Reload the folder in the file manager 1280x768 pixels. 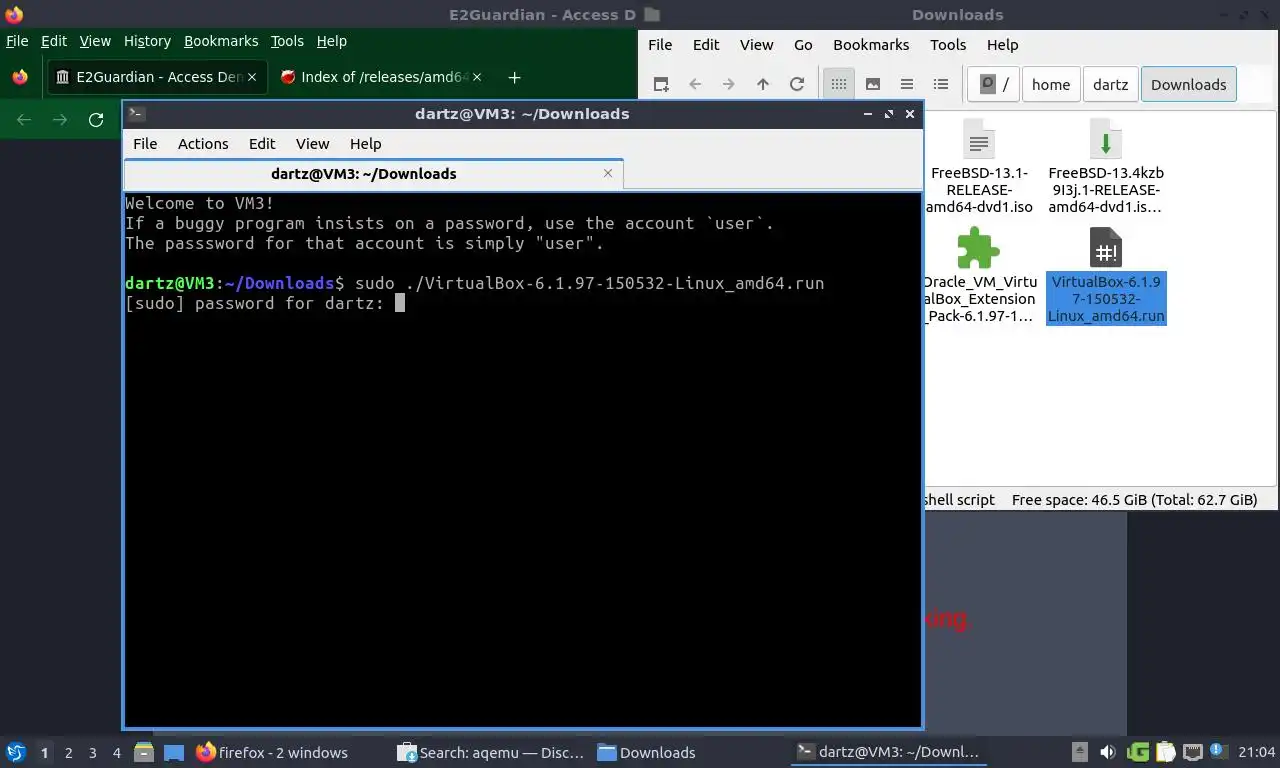point(797,85)
